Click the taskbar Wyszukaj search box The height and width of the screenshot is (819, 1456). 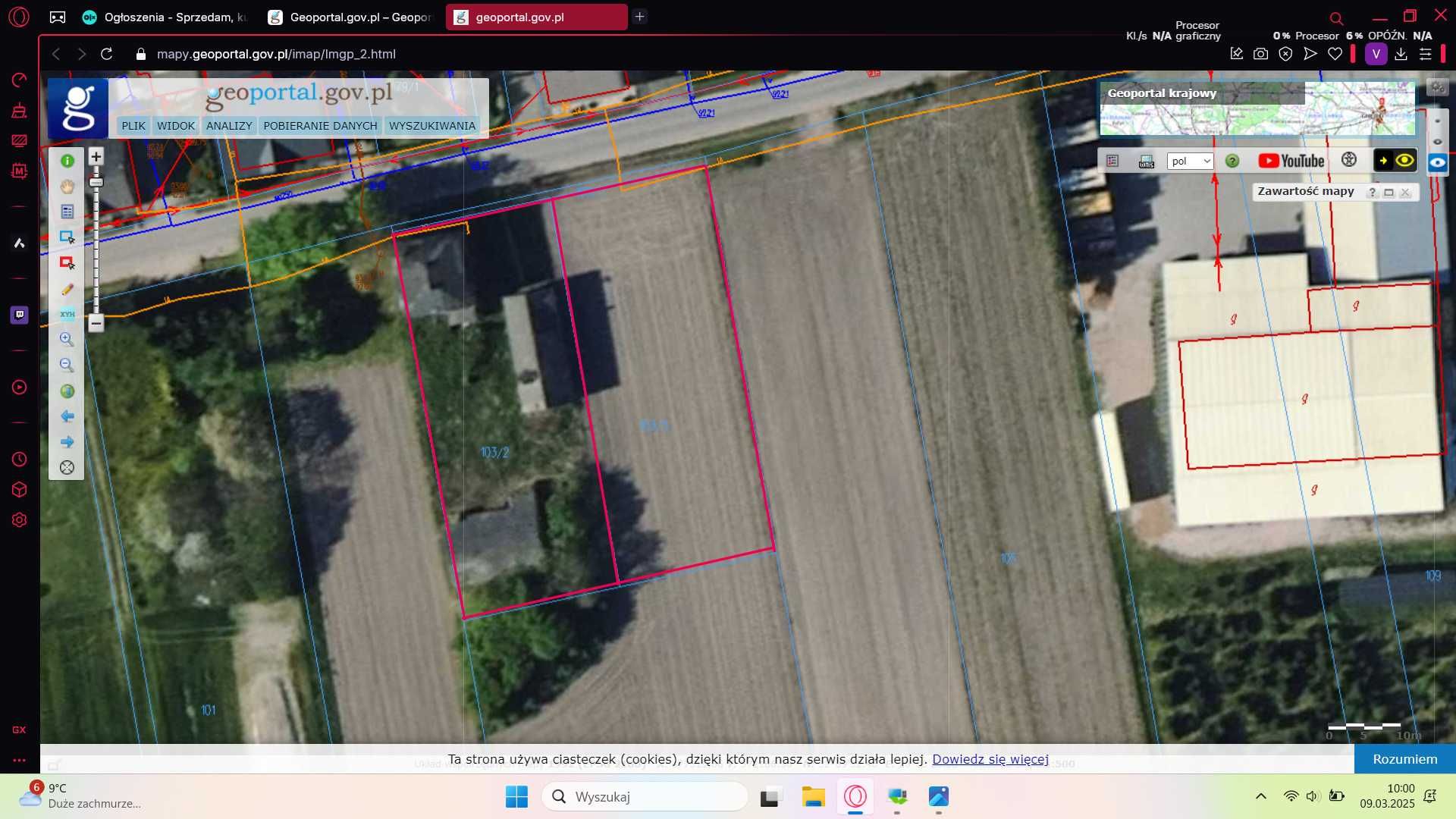tap(645, 796)
